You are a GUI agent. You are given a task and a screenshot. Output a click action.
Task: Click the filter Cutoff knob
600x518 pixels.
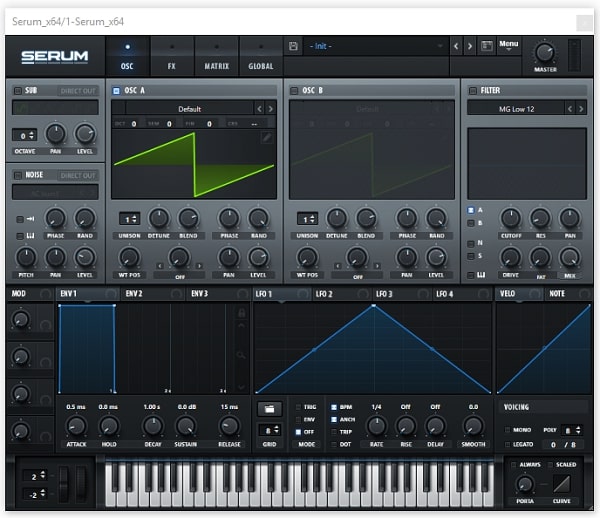[x=511, y=218]
